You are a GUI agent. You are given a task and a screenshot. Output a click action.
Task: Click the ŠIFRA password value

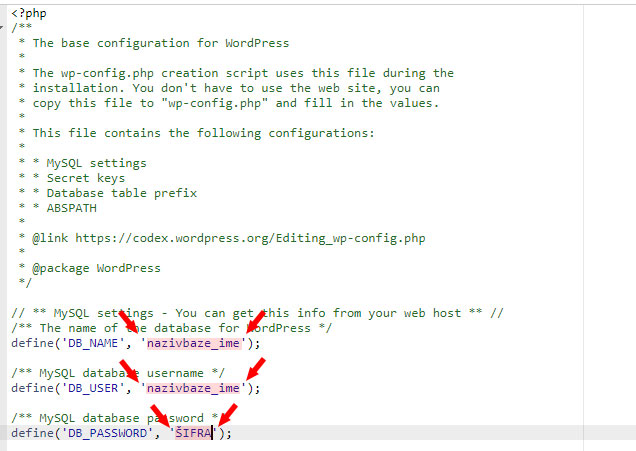click(x=194, y=433)
